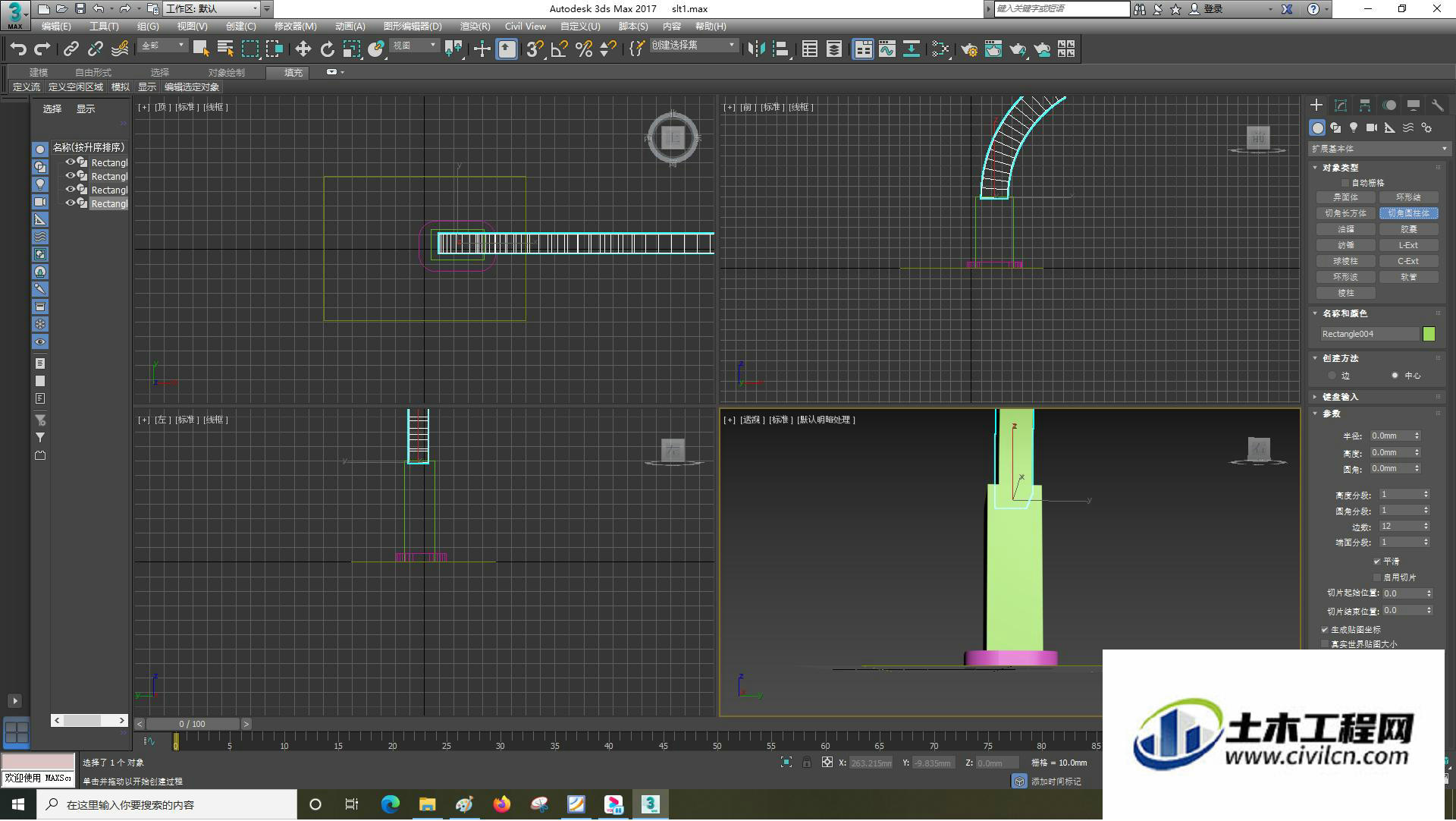
Task: Toggle visibility eye of the first Rectangle row
Action: 70,162
